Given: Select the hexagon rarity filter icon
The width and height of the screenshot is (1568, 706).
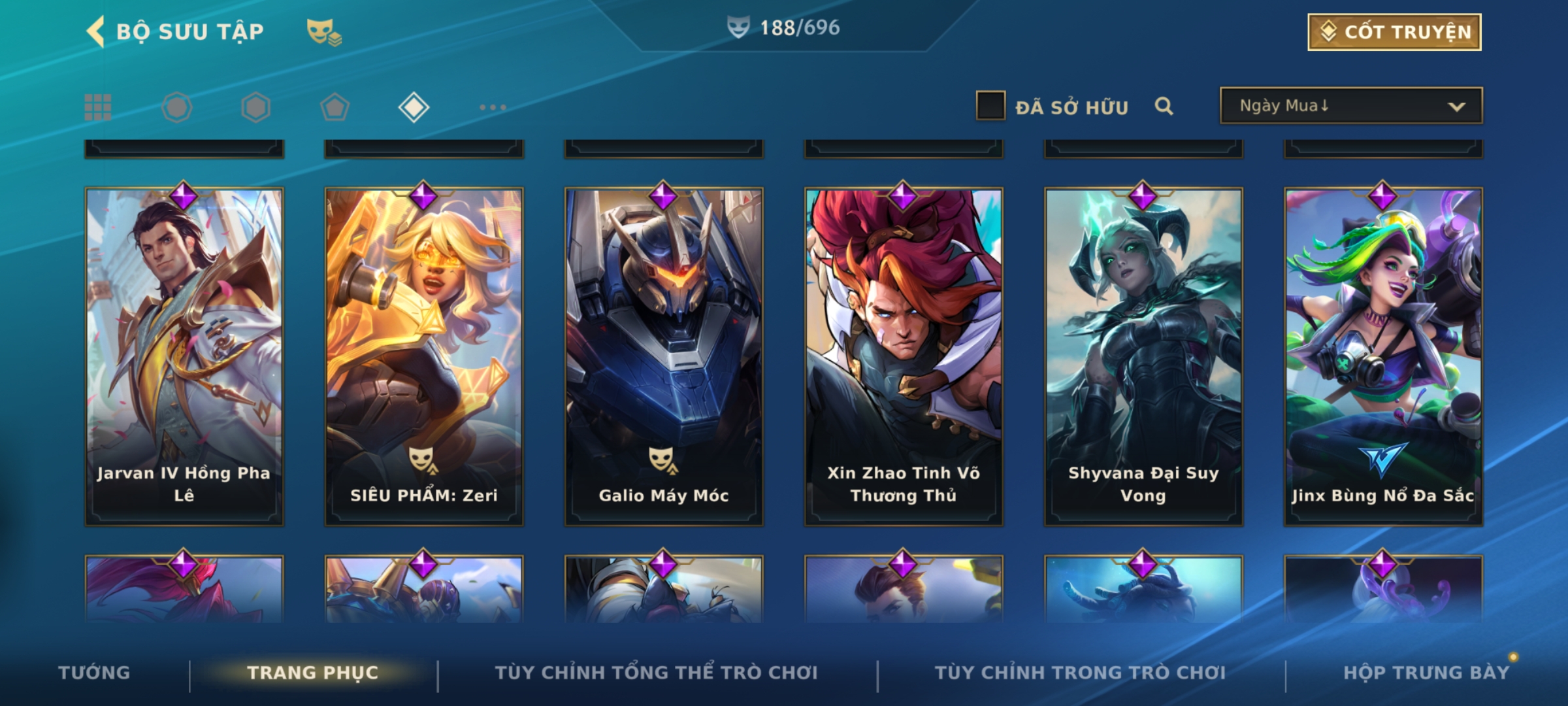Looking at the screenshot, I should (x=255, y=107).
